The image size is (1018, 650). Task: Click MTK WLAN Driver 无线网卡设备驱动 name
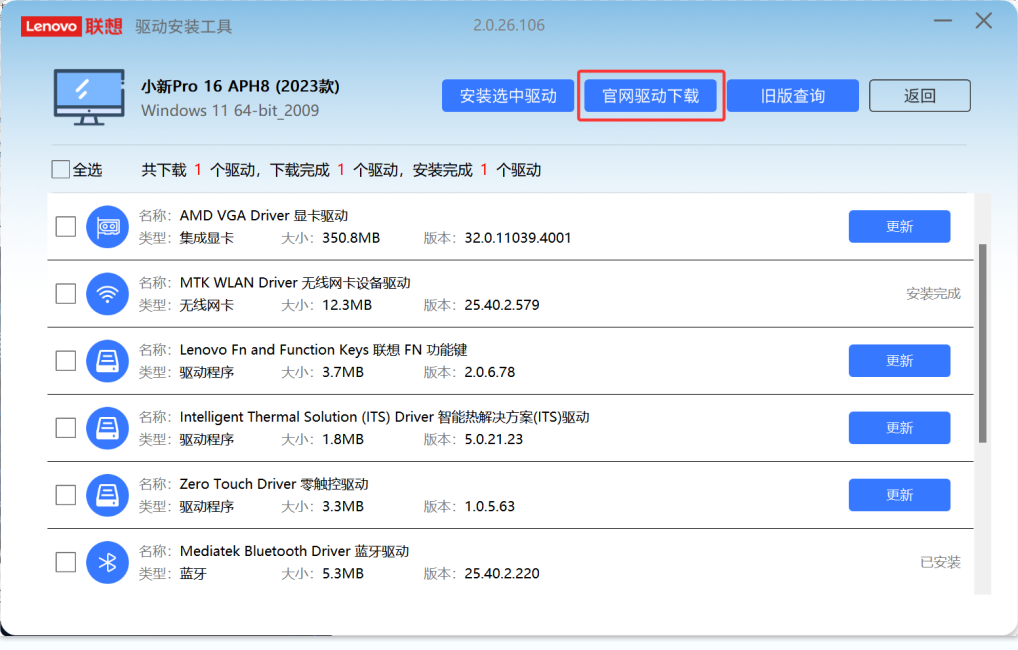click(295, 282)
